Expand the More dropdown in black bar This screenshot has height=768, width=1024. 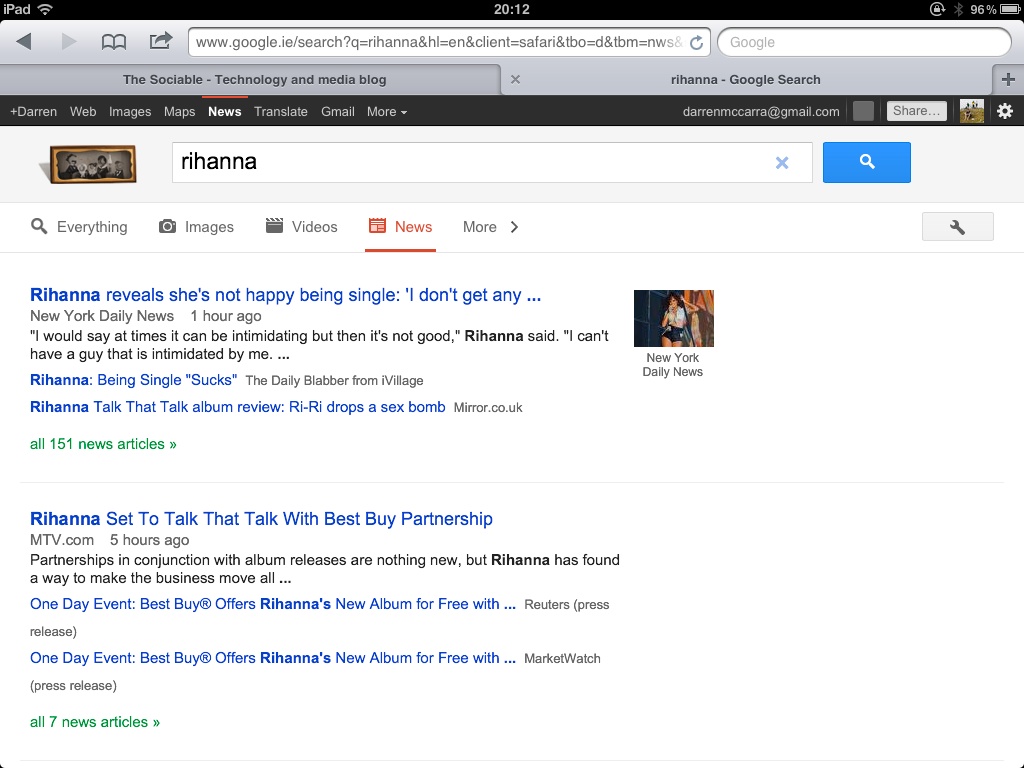click(386, 112)
